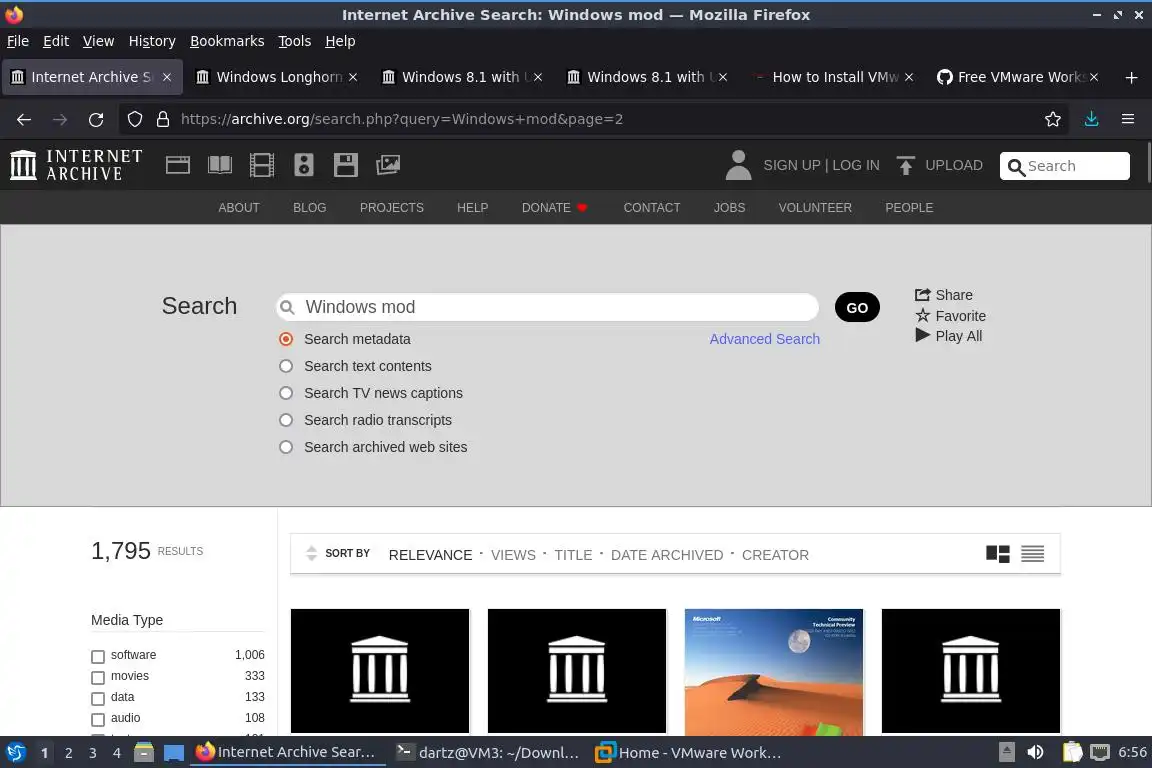Open the Texts book icon

(220, 165)
